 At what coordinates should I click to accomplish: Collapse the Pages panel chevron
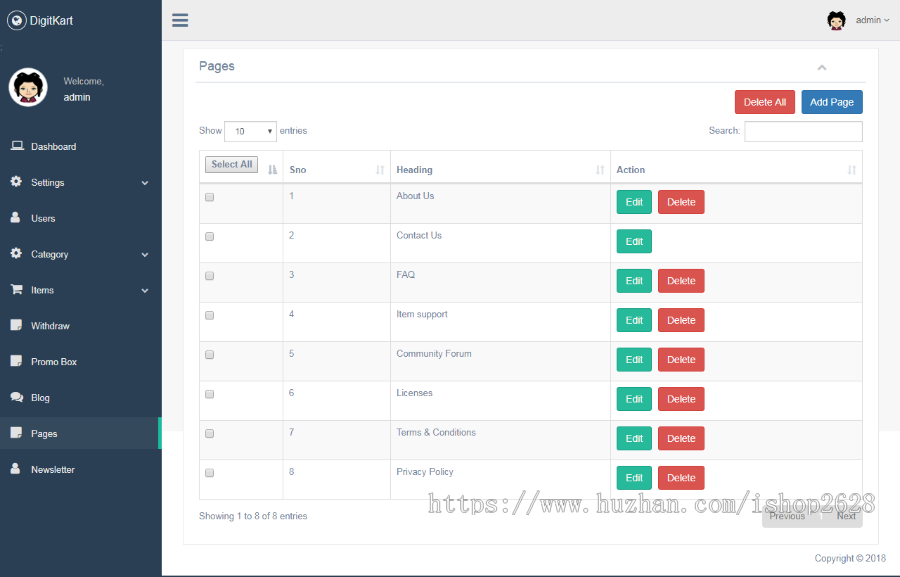point(822,67)
